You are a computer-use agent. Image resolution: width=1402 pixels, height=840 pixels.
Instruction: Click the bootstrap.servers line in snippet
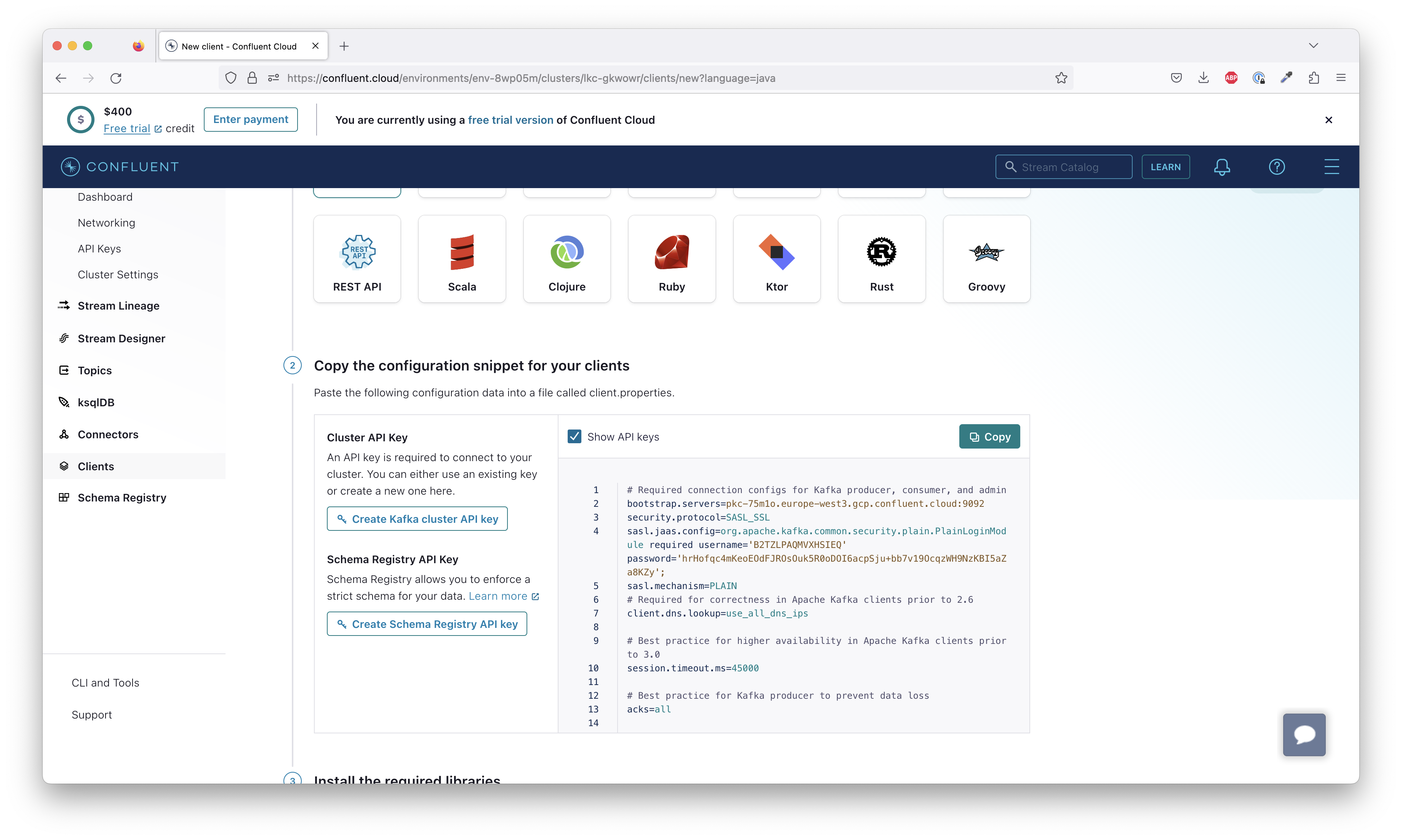point(805,504)
